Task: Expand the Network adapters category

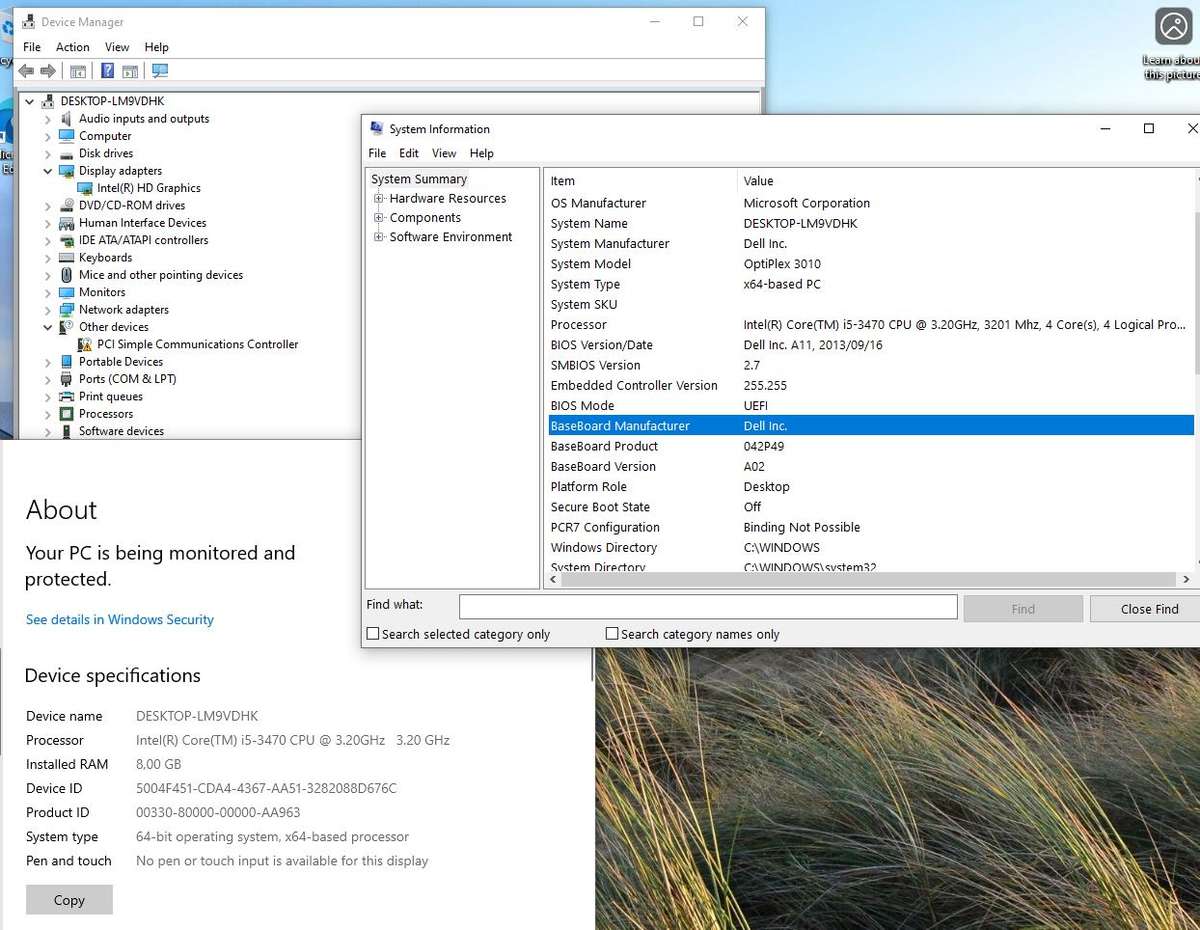Action: (x=48, y=310)
